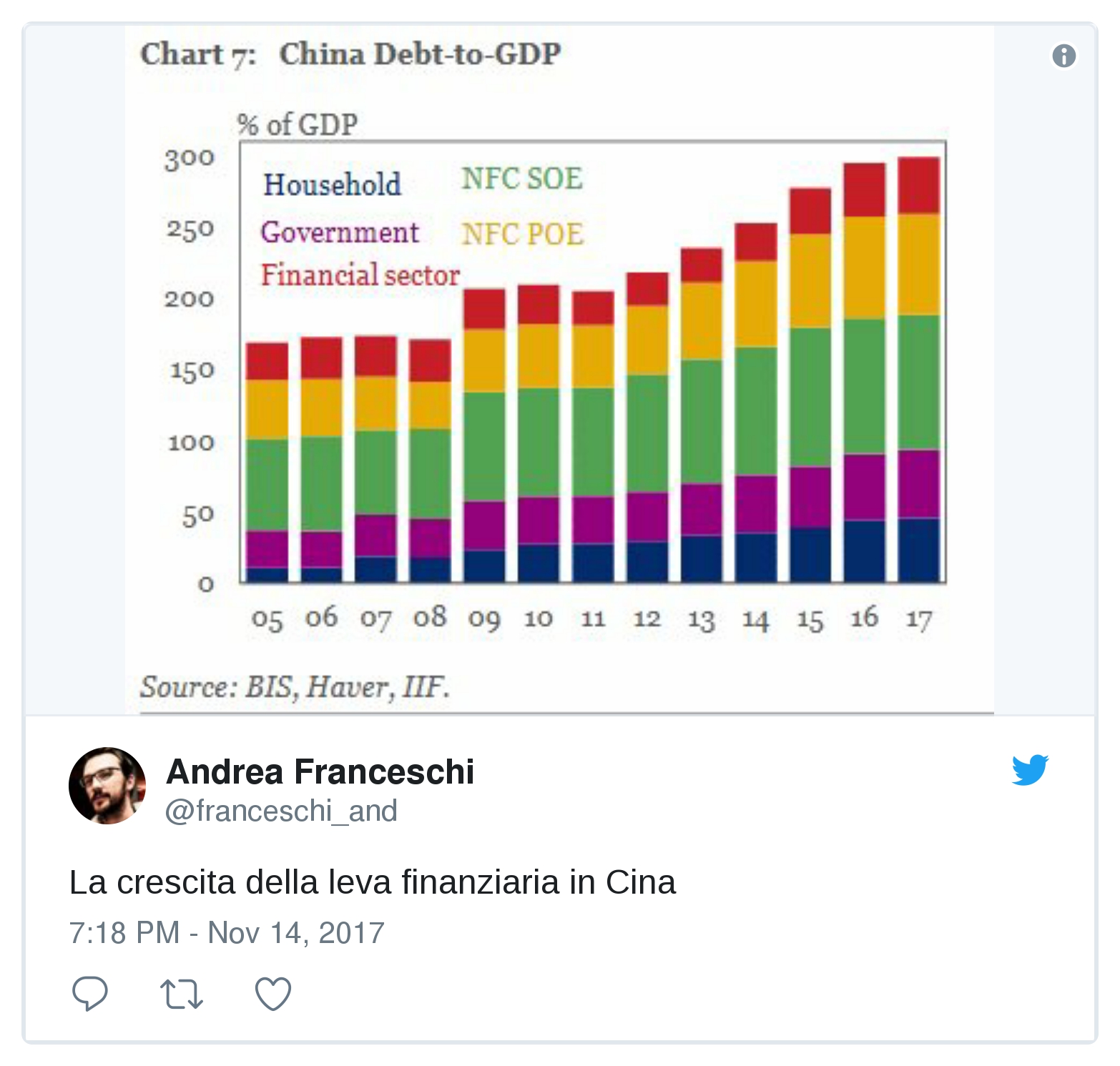Screen dimensions: 1120x1066
Task: Click the NFC SOE legend label
Action: [x=521, y=179]
